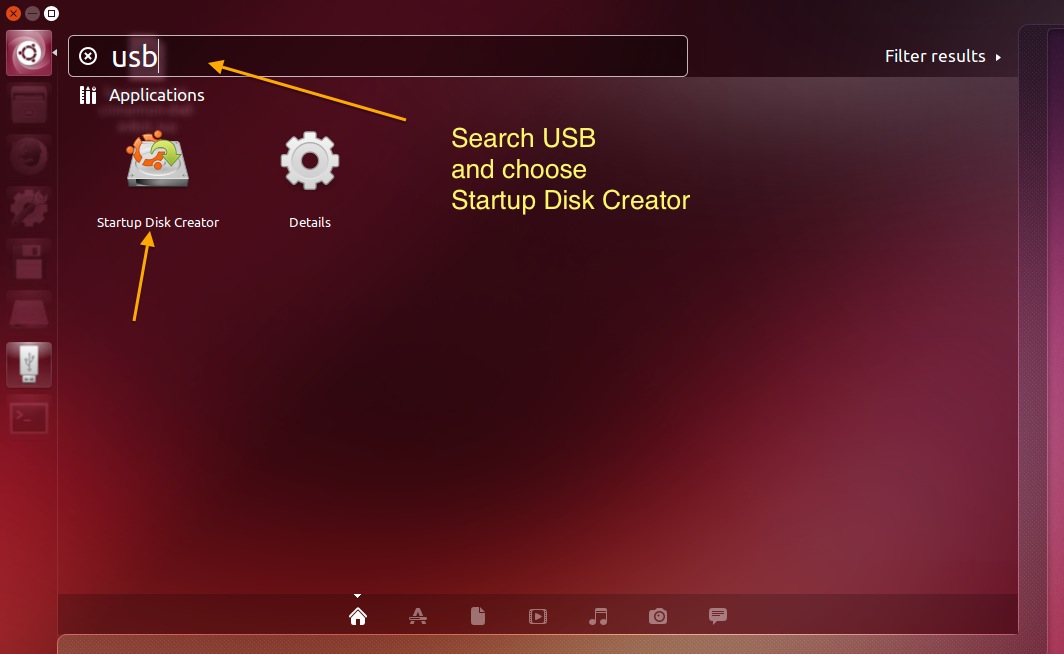Launch System Settings from the launcher
The width and height of the screenshot is (1064, 654).
coord(28,207)
